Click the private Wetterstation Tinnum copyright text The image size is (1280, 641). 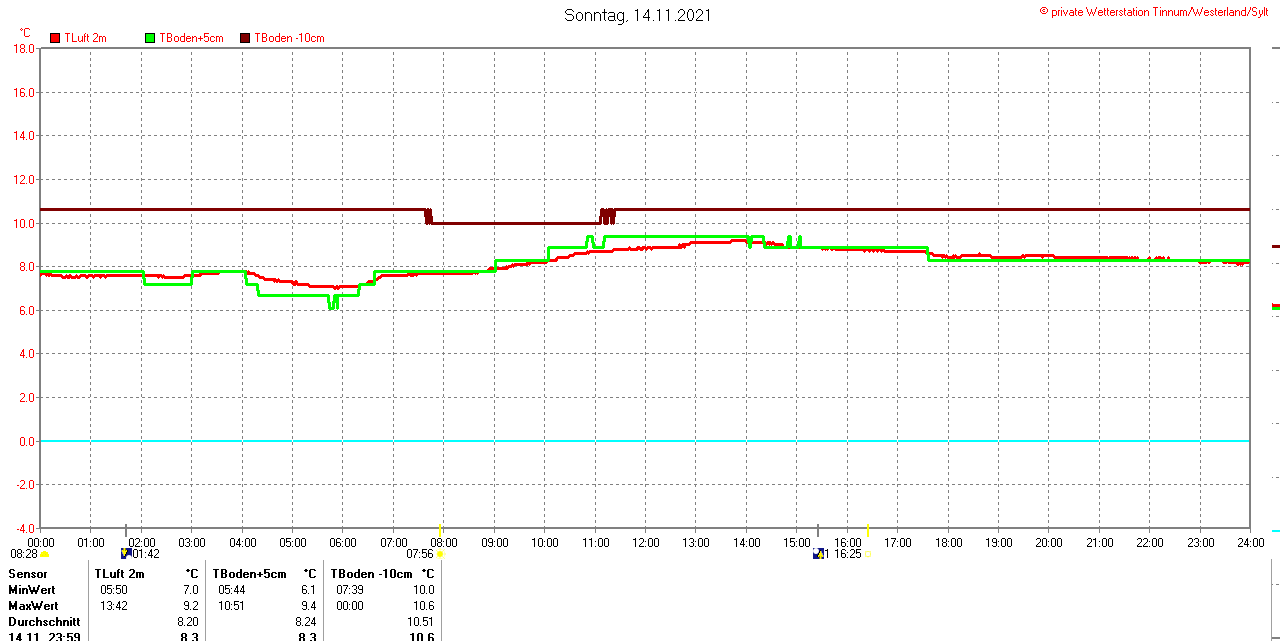click(x=1158, y=12)
